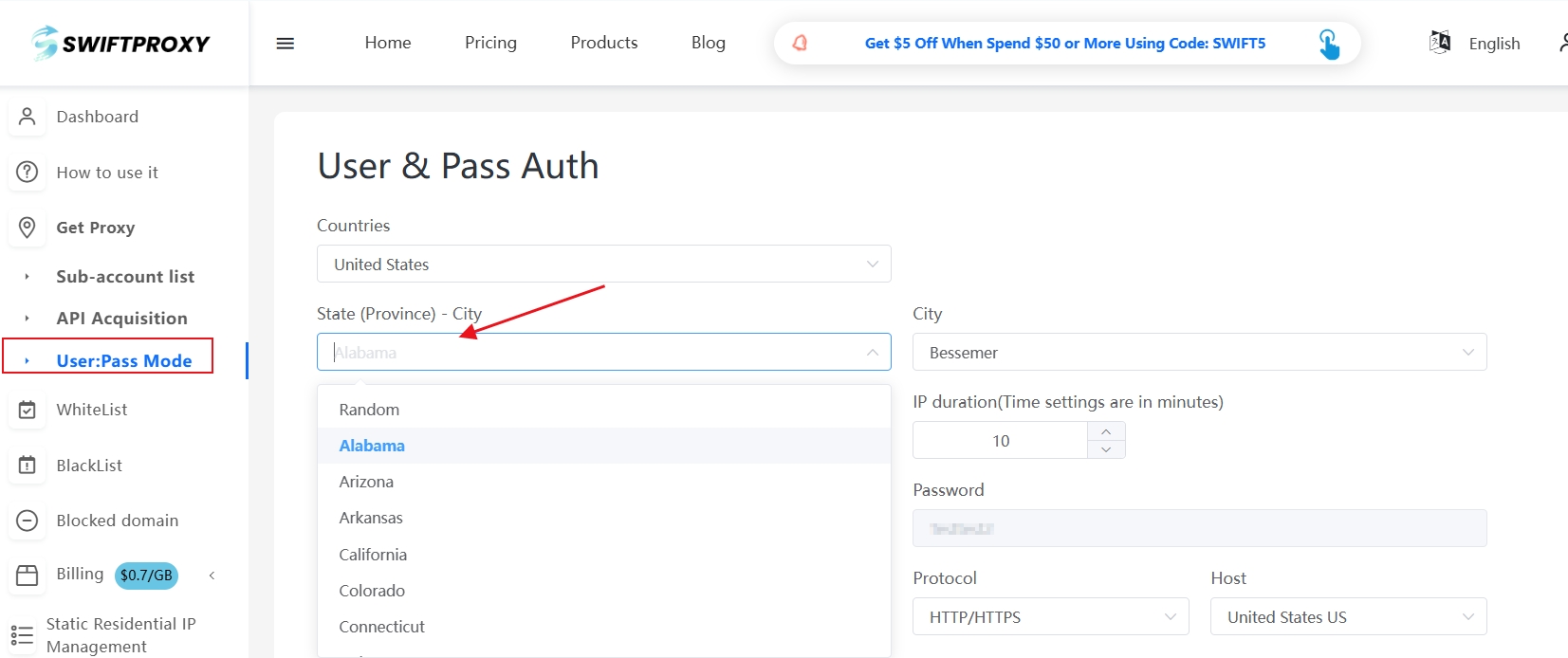Click the Get Proxy location pin icon
Image resolution: width=1568 pixels, height=658 pixels.
(x=28, y=228)
